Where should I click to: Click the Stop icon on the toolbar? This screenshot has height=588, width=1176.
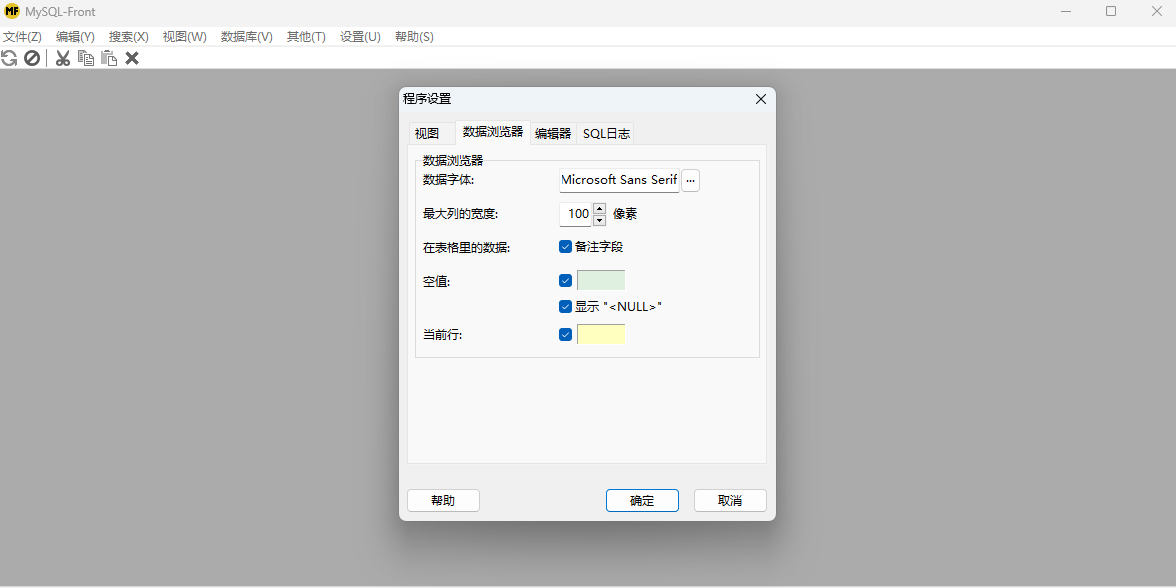[x=32, y=57]
